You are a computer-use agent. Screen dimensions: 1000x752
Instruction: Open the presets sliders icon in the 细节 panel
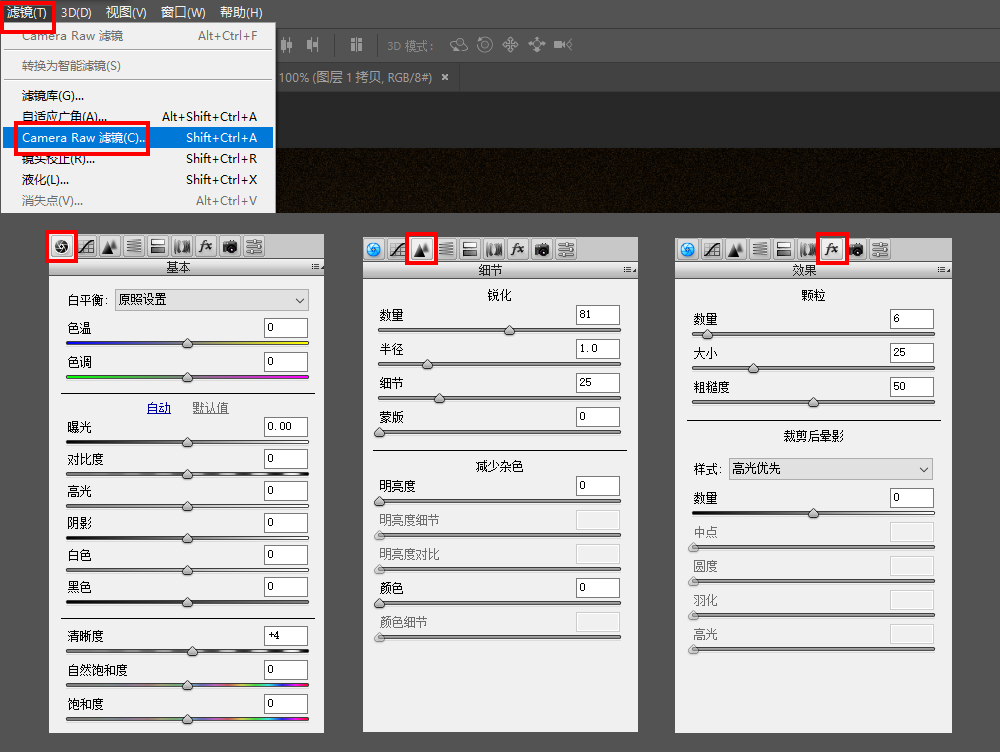(x=566, y=249)
